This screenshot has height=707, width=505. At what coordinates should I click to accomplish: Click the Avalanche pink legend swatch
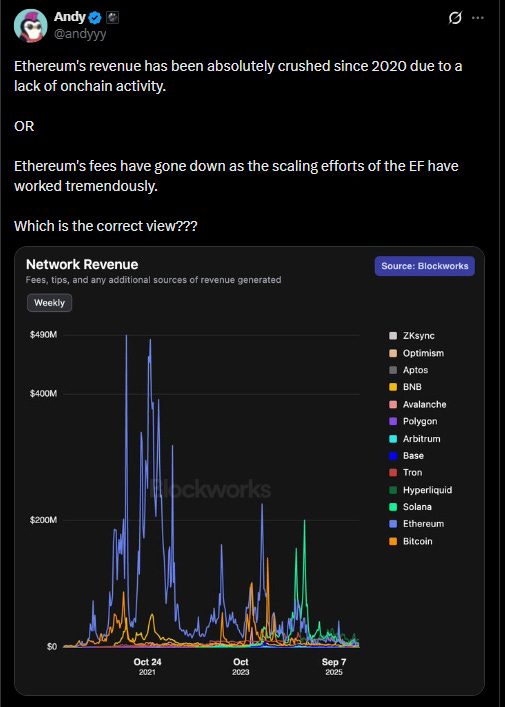[393, 404]
